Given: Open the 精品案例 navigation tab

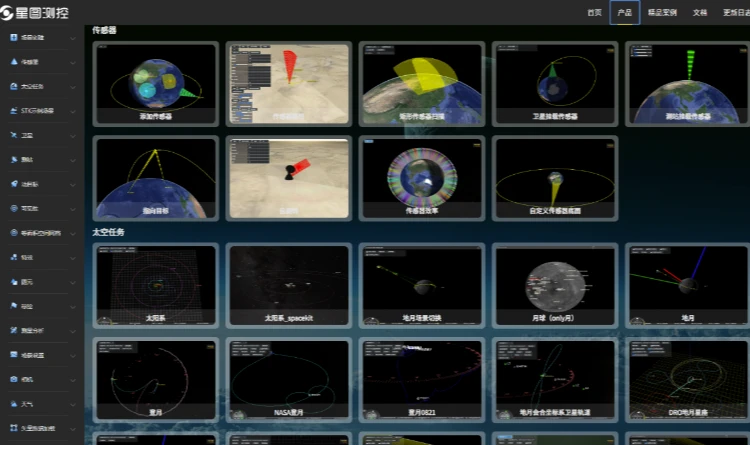Looking at the screenshot, I should [x=662, y=13].
